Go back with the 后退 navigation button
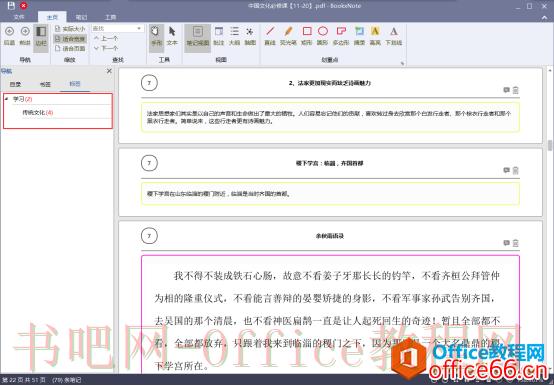 coord(9,36)
